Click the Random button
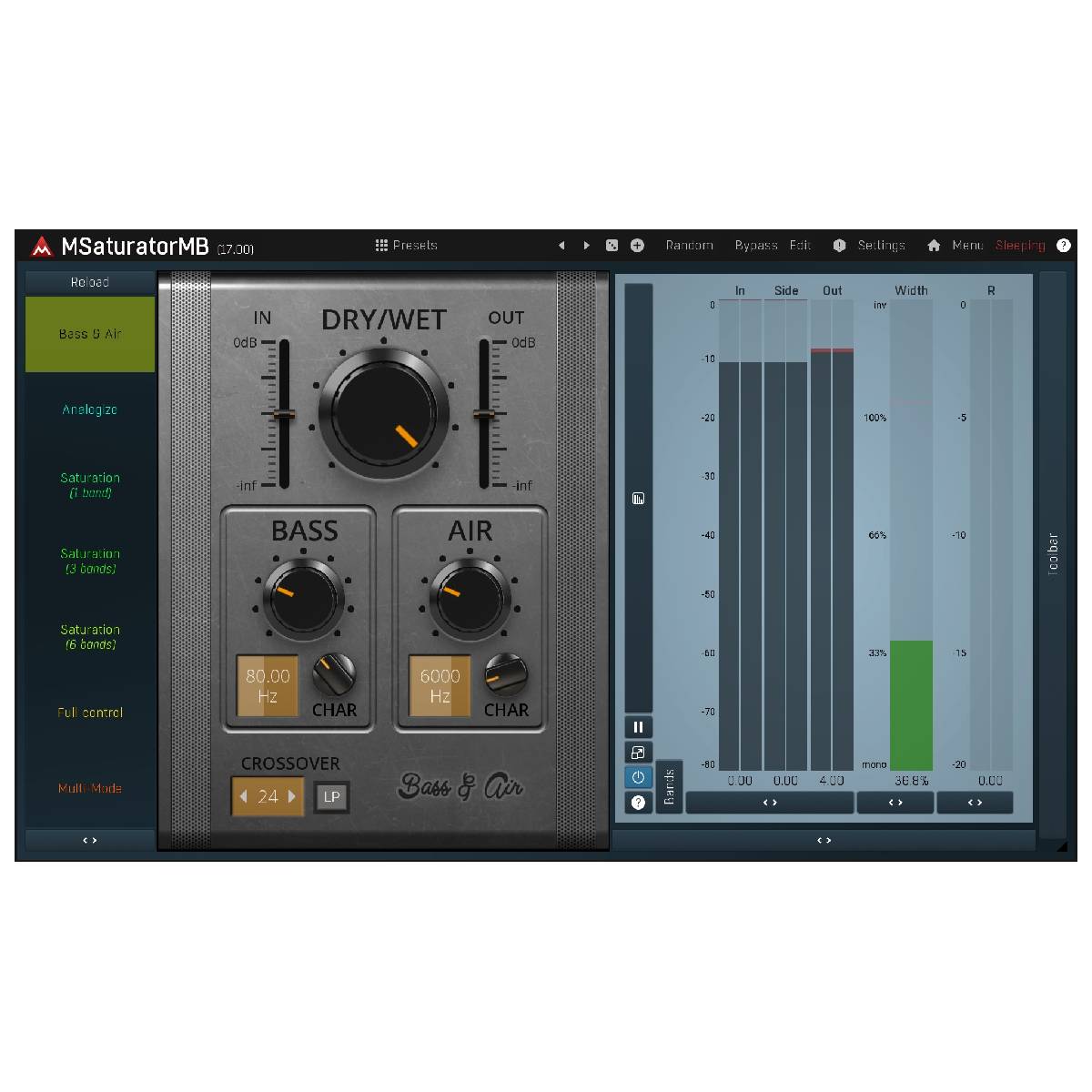The width and height of the screenshot is (1092, 1092). [689, 246]
